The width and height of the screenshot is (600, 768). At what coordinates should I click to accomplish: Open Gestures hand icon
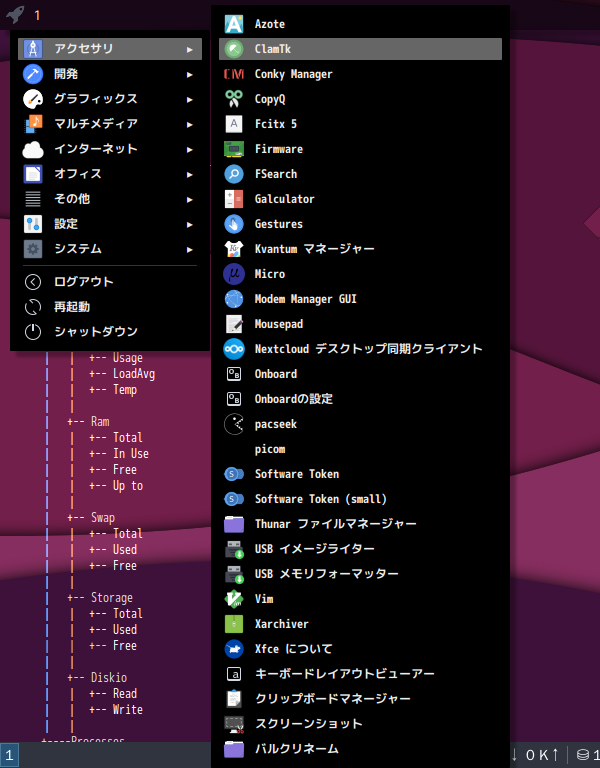coord(234,224)
